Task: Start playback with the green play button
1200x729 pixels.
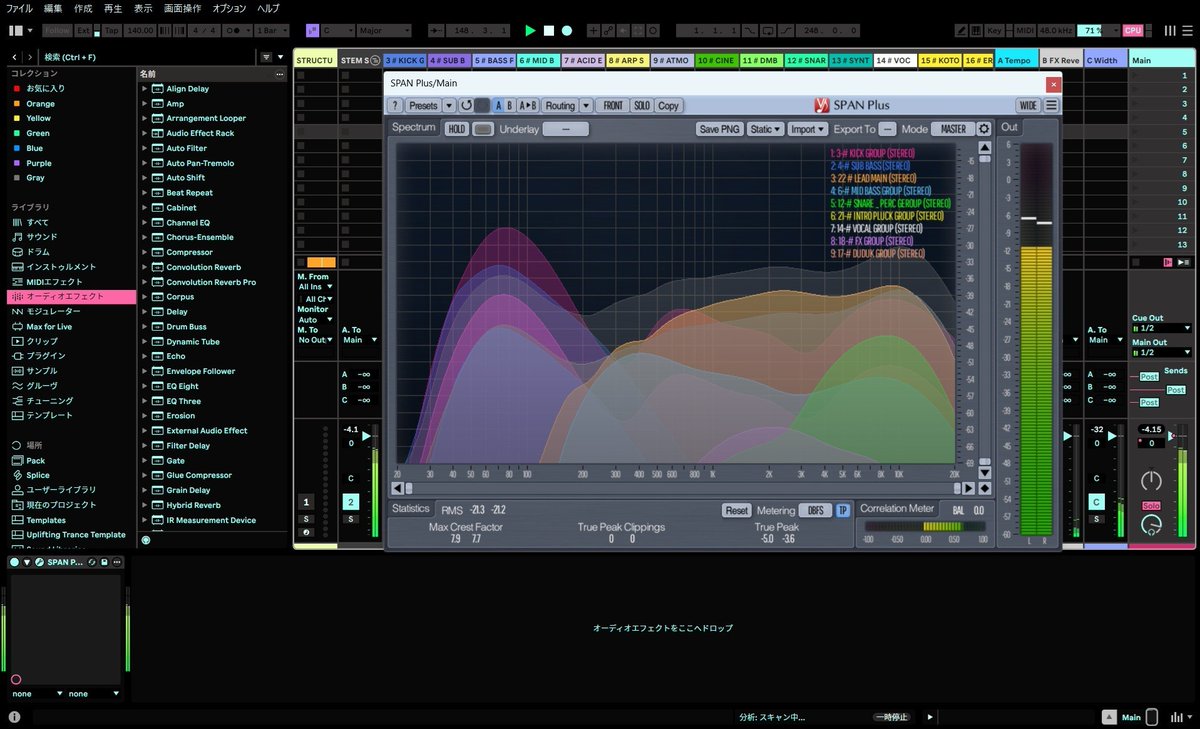Action: click(x=531, y=31)
